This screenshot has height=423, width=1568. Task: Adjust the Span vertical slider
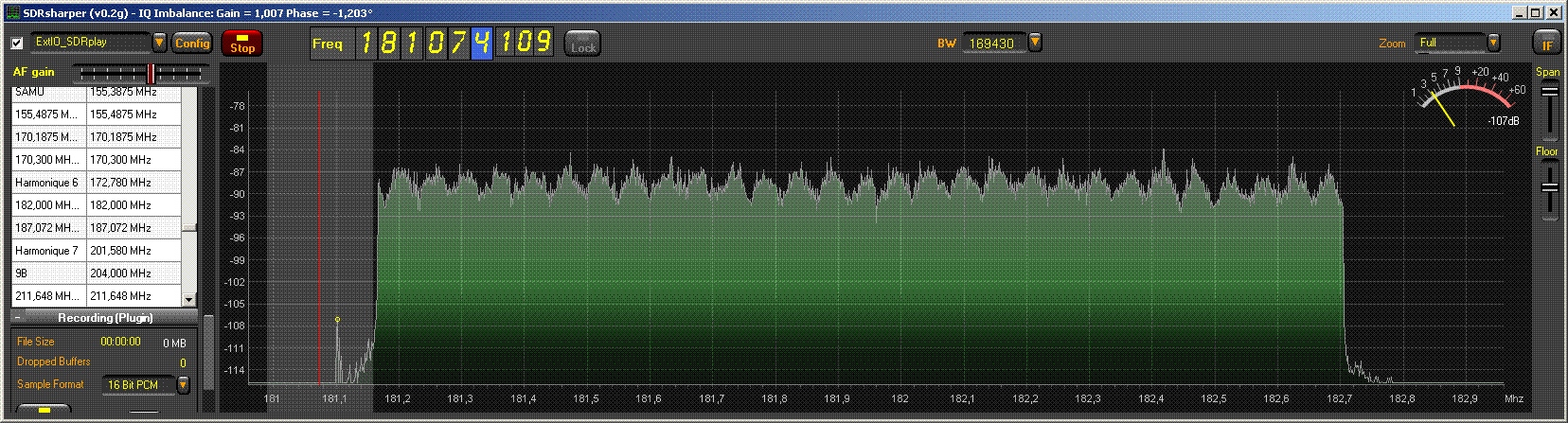coord(1549,111)
